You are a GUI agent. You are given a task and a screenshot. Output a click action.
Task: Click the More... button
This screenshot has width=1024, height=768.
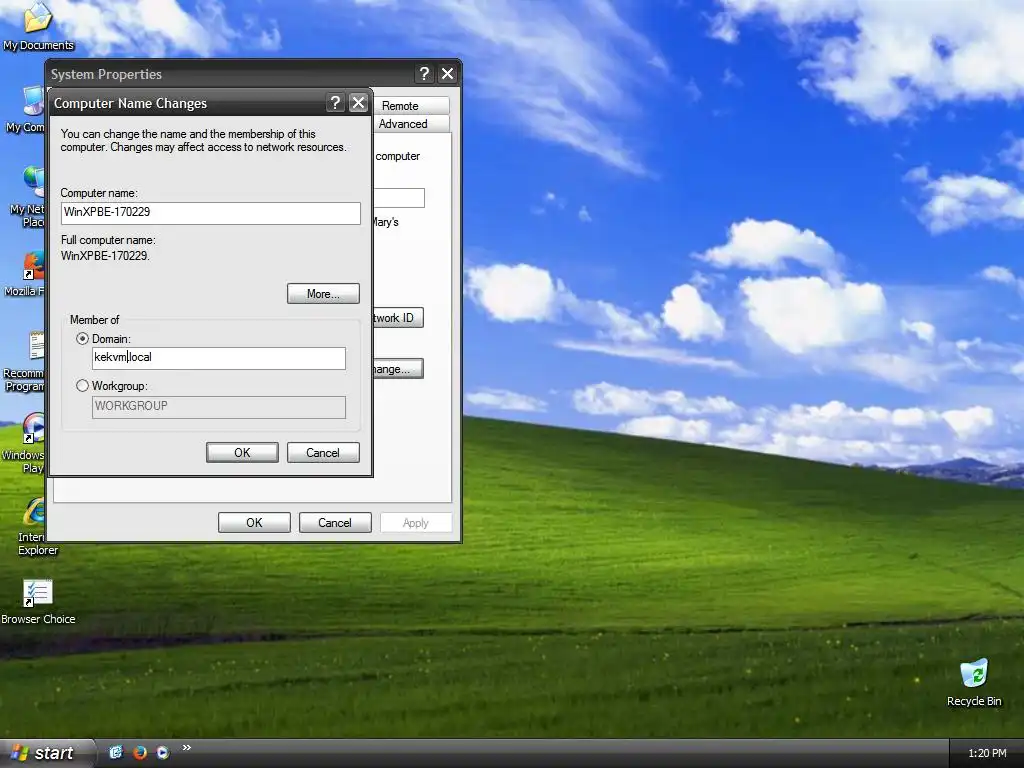pyautogui.click(x=323, y=294)
